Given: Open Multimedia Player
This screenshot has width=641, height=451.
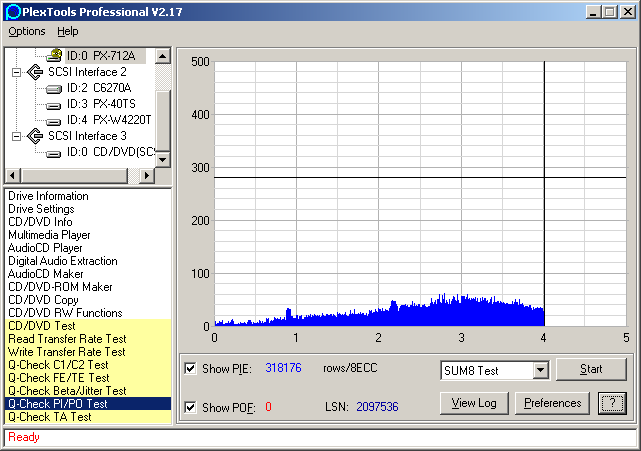Looking at the screenshot, I should [49, 235].
